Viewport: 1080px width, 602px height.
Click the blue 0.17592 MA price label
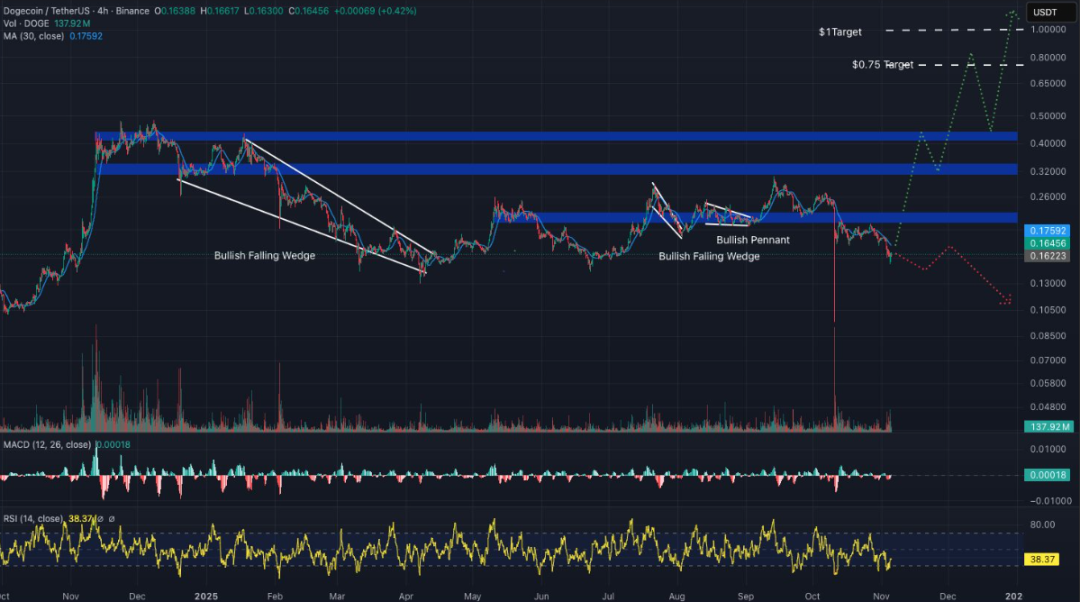(1048, 229)
